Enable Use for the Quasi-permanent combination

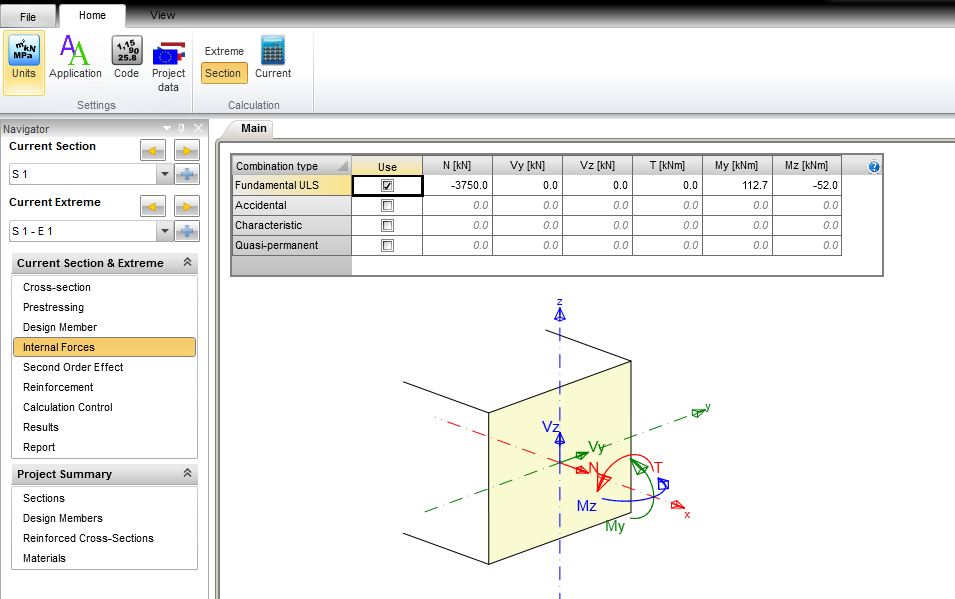[x=387, y=245]
